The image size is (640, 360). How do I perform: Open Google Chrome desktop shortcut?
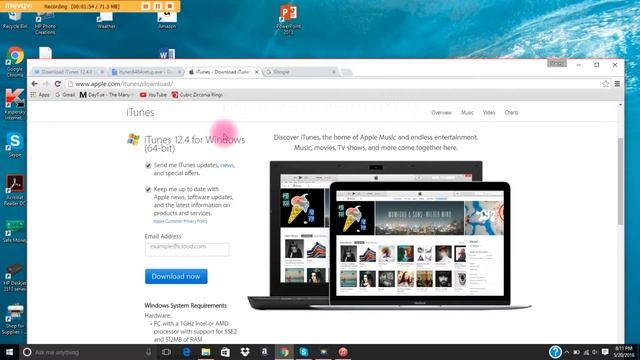pyautogui.click(x=15, y=62)
